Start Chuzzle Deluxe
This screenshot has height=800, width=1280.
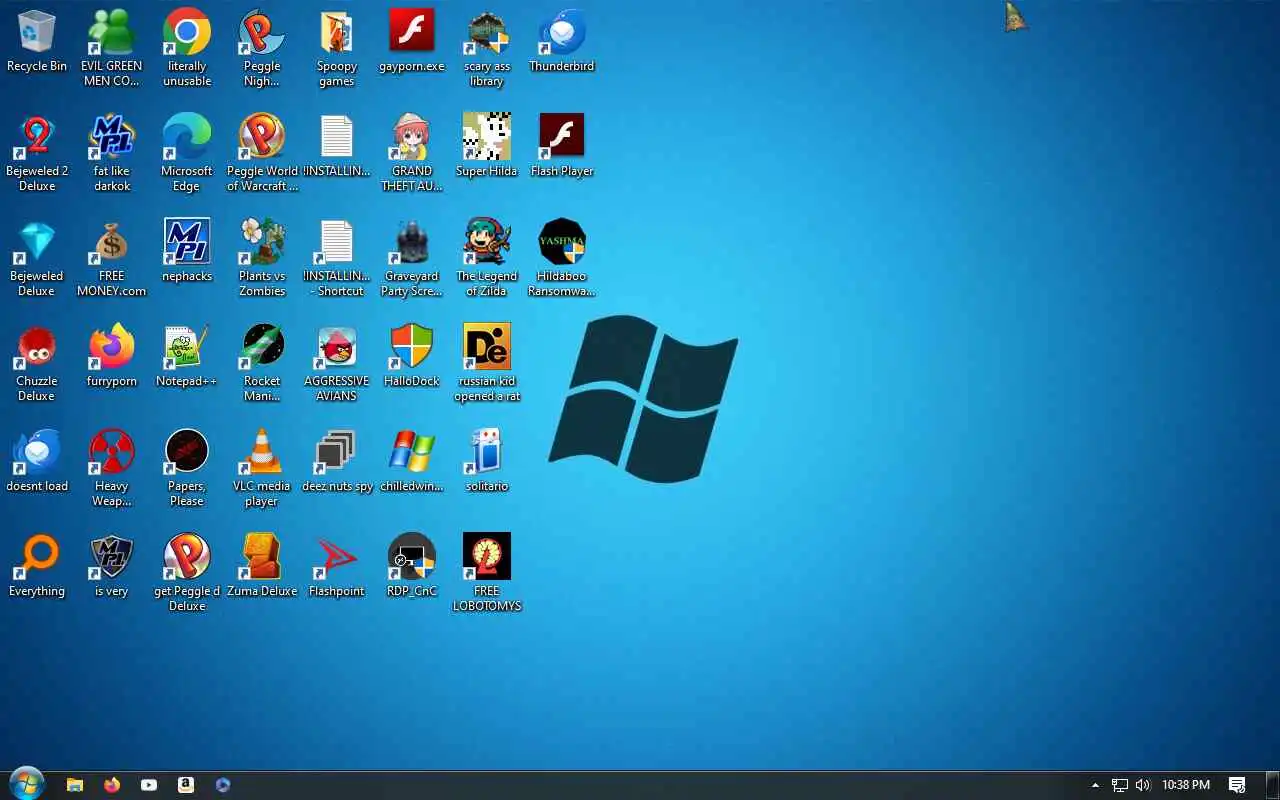click(x=37, y=364)
